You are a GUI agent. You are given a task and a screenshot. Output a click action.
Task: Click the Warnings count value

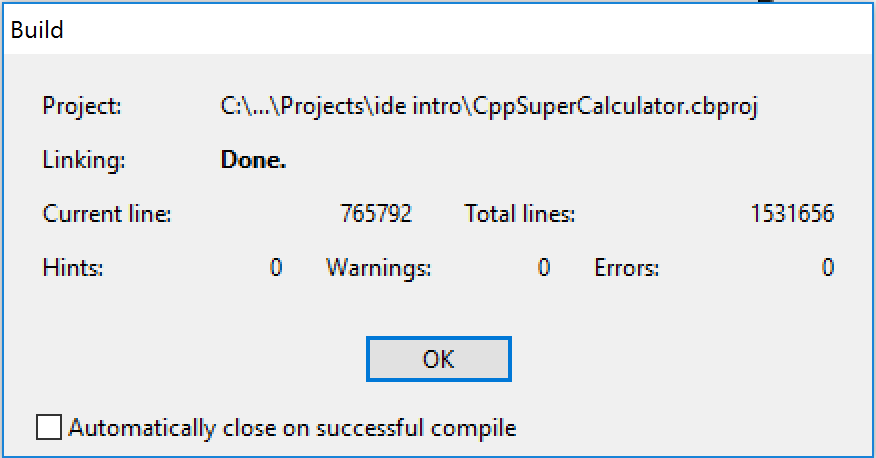point(544,268)
